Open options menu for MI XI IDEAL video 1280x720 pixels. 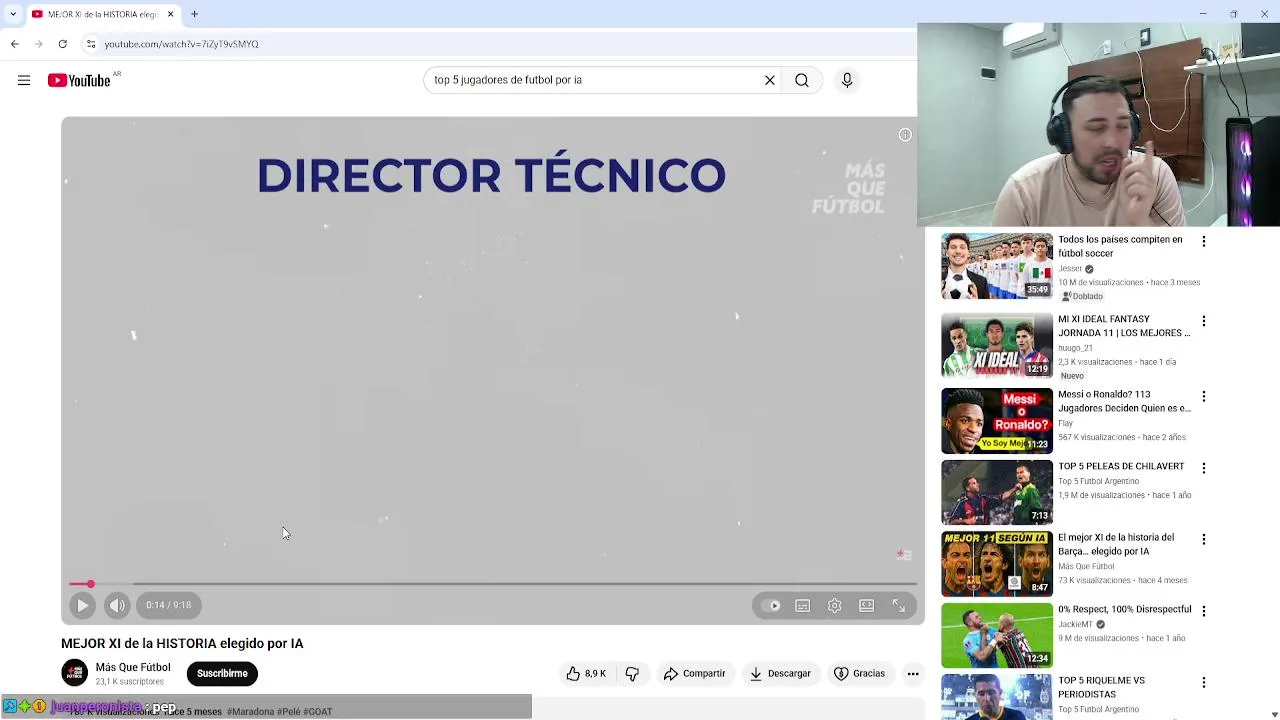point(1204,321)
